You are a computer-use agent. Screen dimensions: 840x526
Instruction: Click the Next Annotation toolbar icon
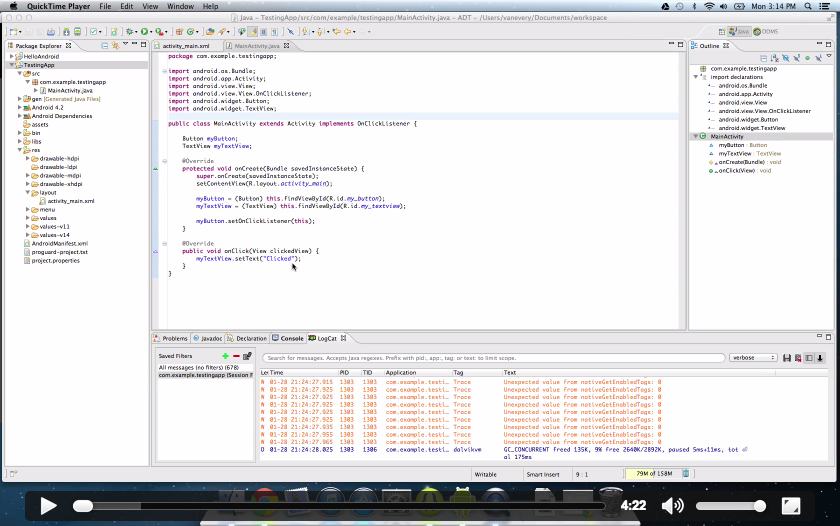pyautogui.click(x=305, y=32)
